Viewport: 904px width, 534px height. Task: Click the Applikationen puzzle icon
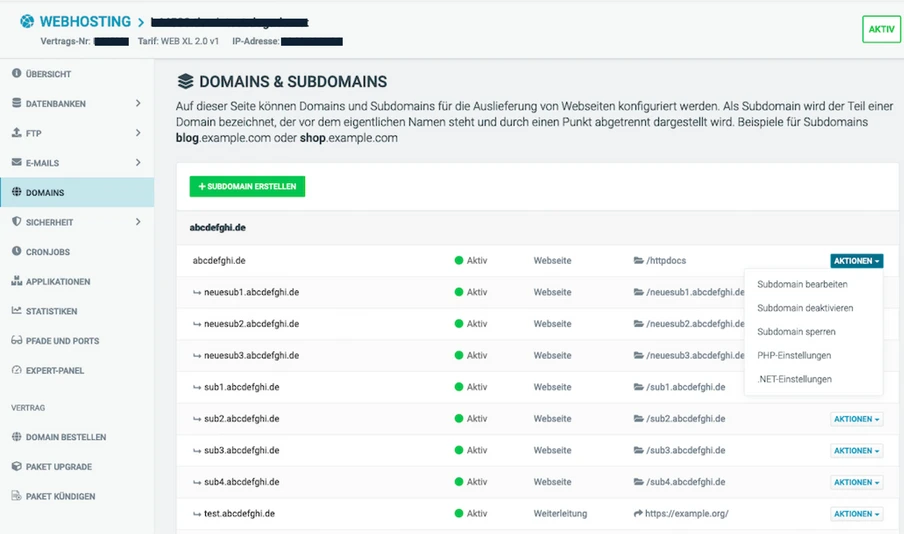[x=17, y=282]
